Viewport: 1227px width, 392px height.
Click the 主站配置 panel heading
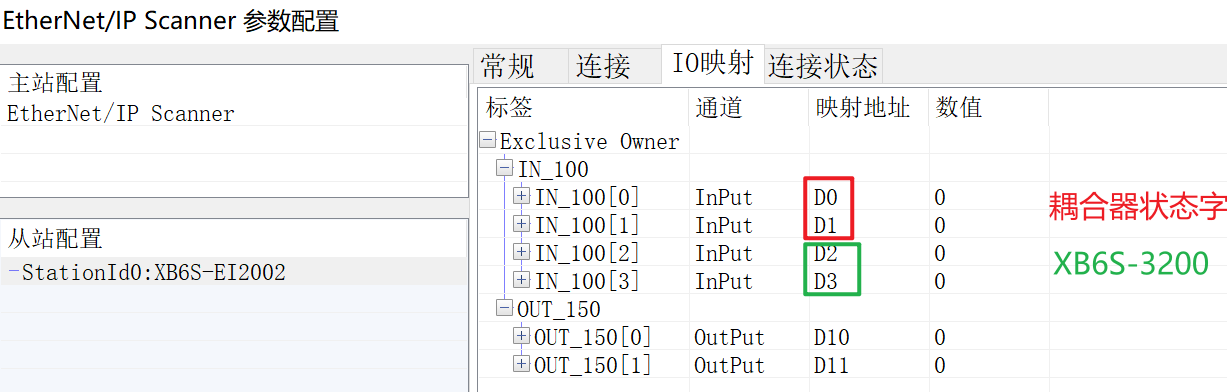(x=55, y=83)
